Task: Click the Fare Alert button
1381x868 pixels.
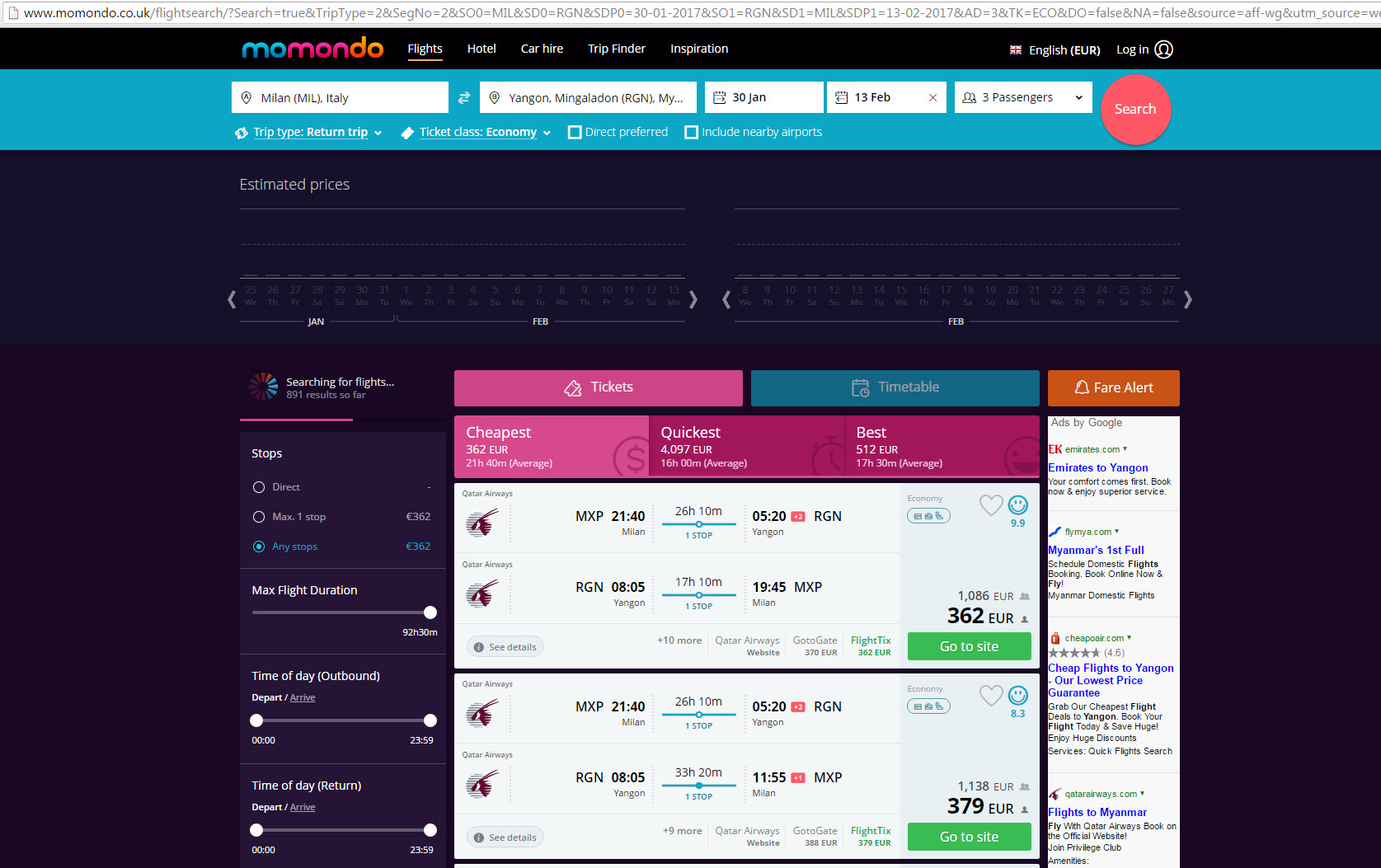Action: (x=1114, y=387)
